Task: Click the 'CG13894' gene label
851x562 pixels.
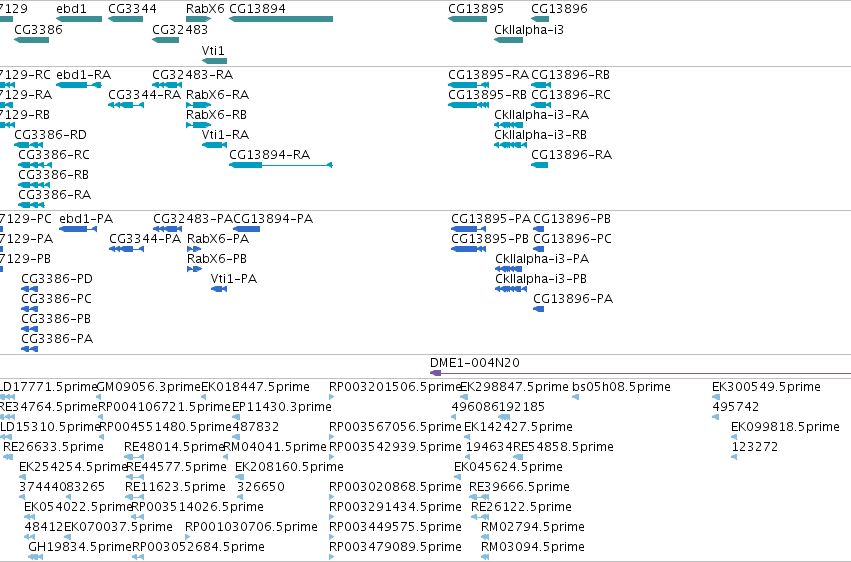Action: (x=257, y=9)
